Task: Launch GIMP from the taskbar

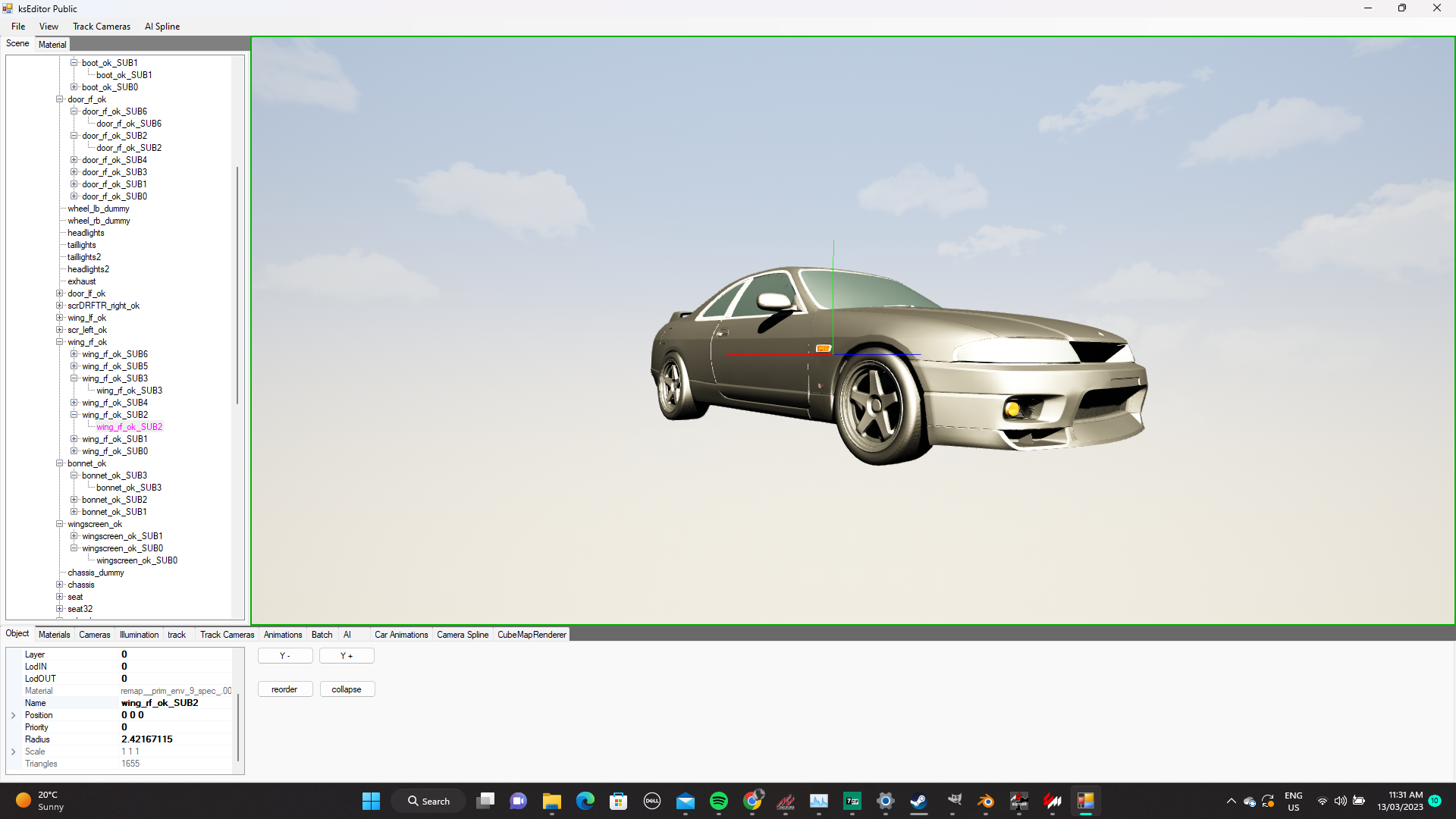Action: point(954,801)
